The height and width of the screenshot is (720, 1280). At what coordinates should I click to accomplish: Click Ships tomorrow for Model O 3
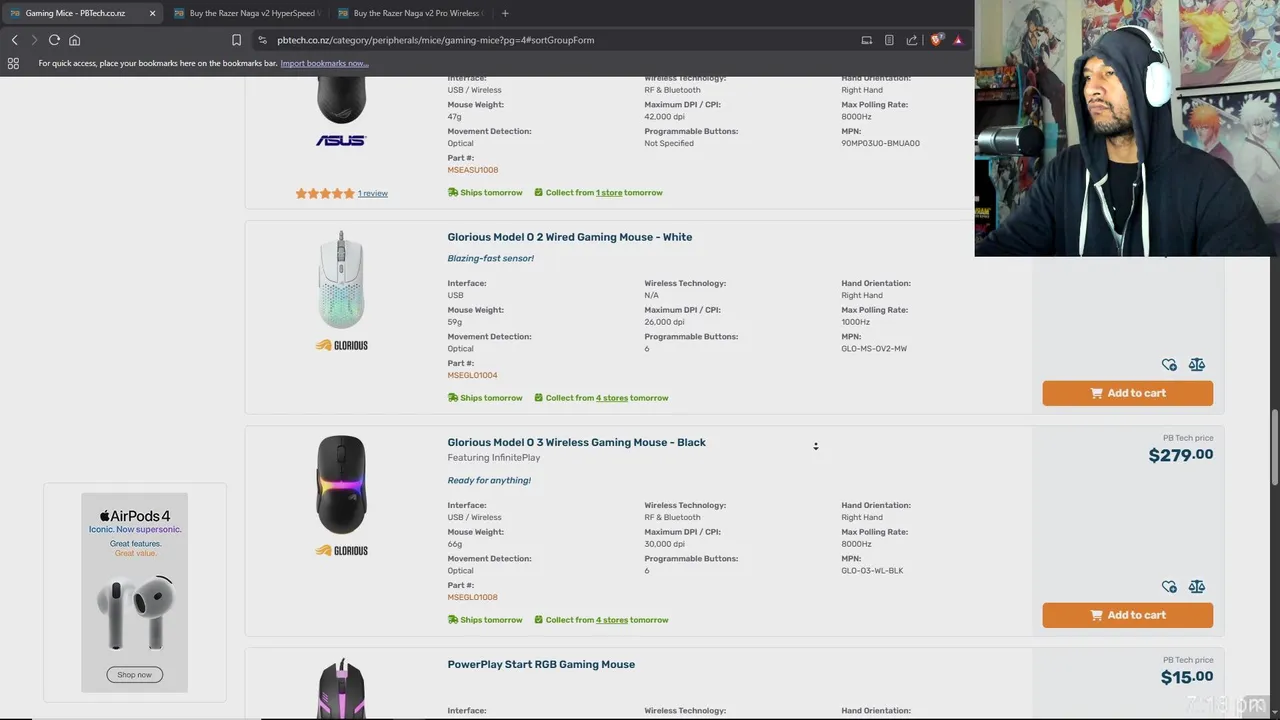point(485,620)
